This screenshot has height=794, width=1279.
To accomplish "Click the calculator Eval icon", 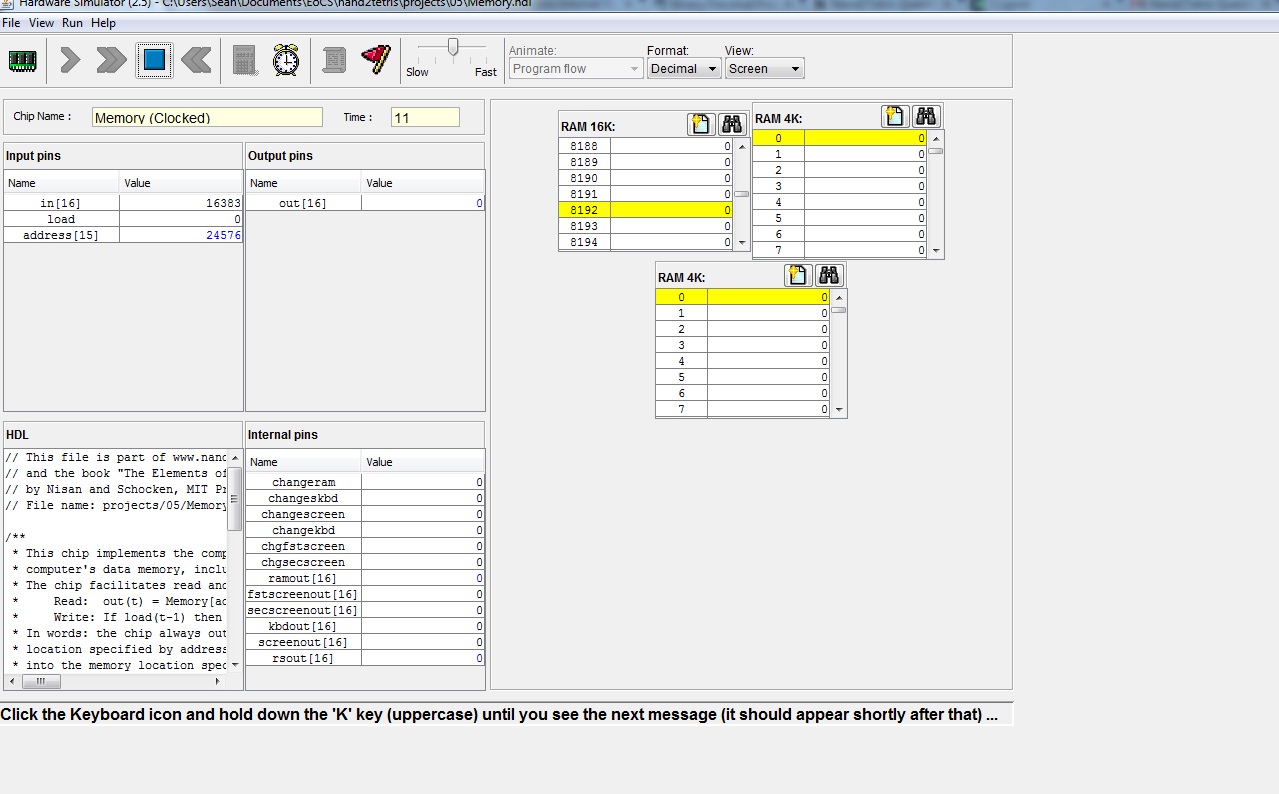I will (245, 61).
